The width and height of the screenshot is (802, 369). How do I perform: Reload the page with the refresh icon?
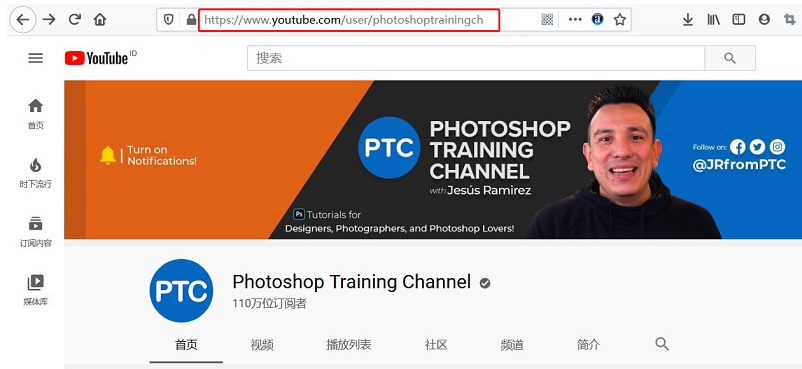click(x=75, y=20)
